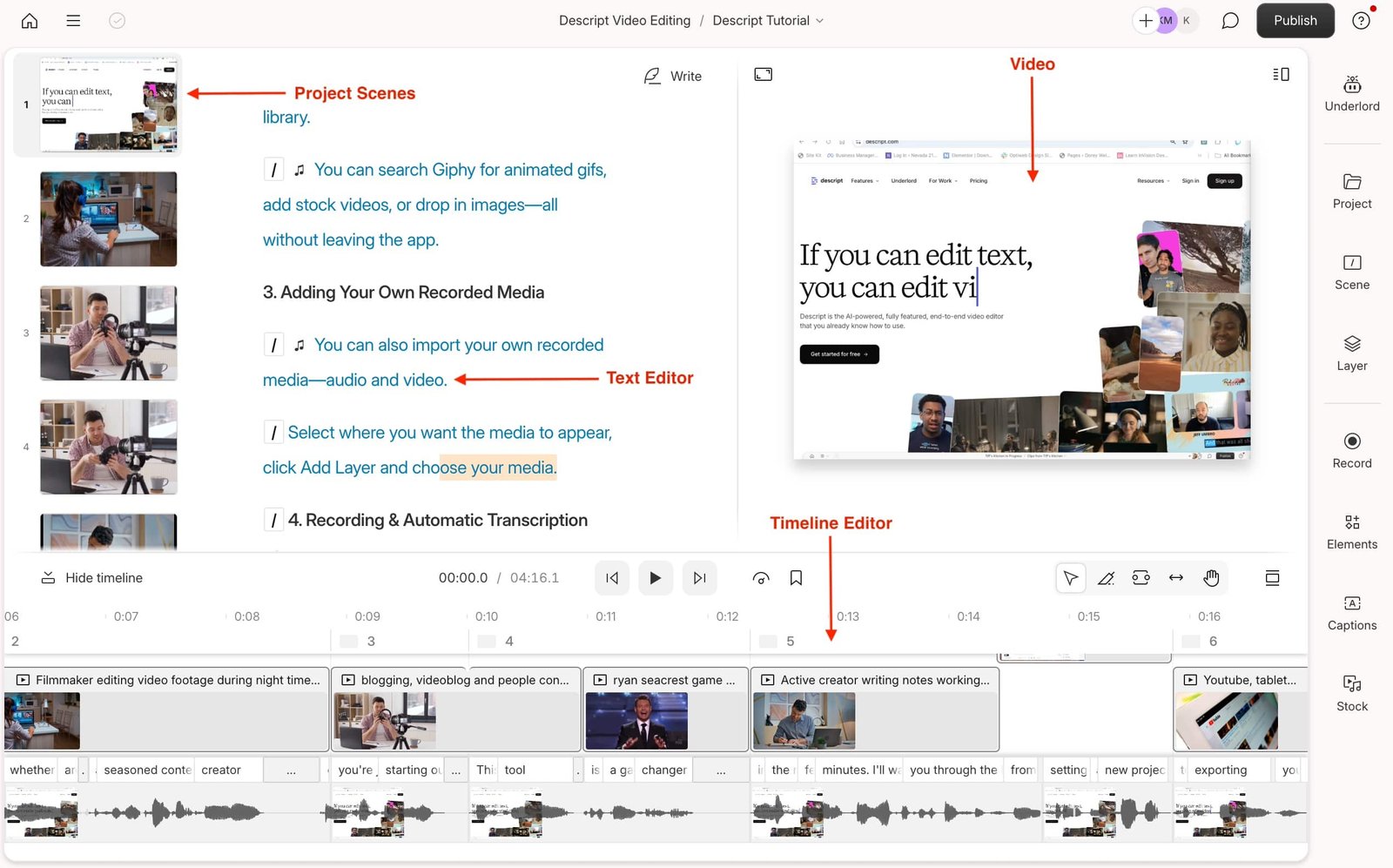Viewport: 1393px width, 868px height.
Task: Click 'seasoned conte' word block in timeline
Action: click(x=147, y=770)
